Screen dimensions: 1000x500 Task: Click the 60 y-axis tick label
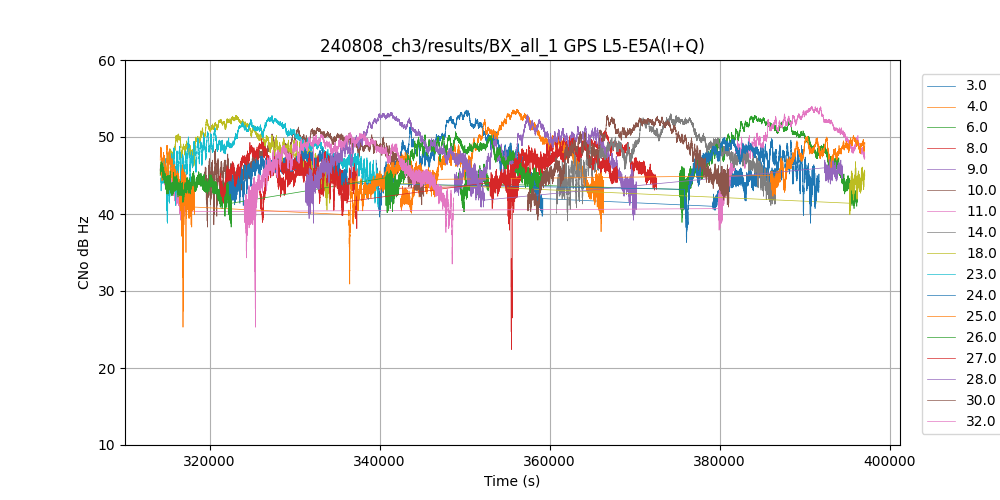pos(108,60)
